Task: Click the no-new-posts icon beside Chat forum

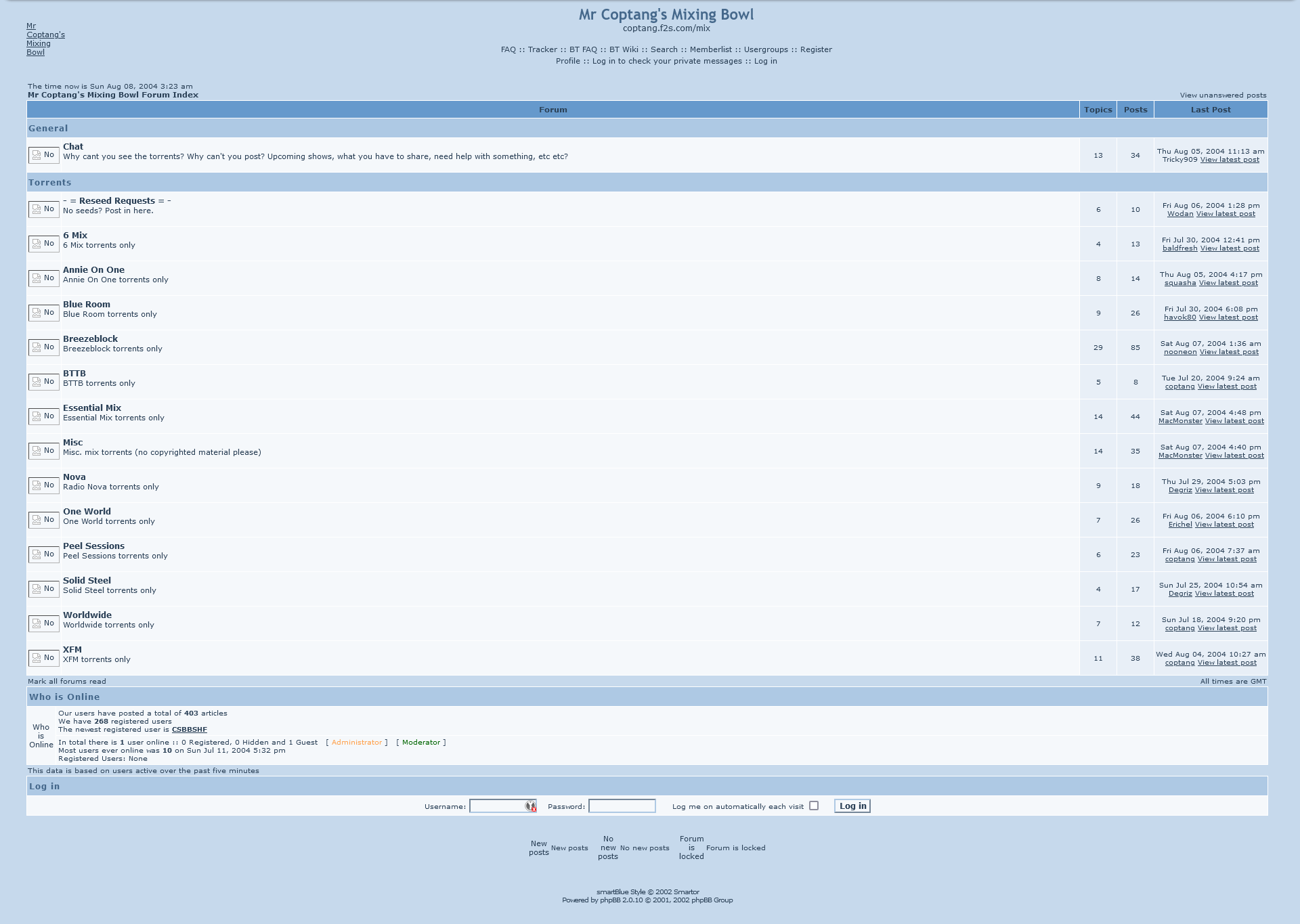Action: point(43,155)
